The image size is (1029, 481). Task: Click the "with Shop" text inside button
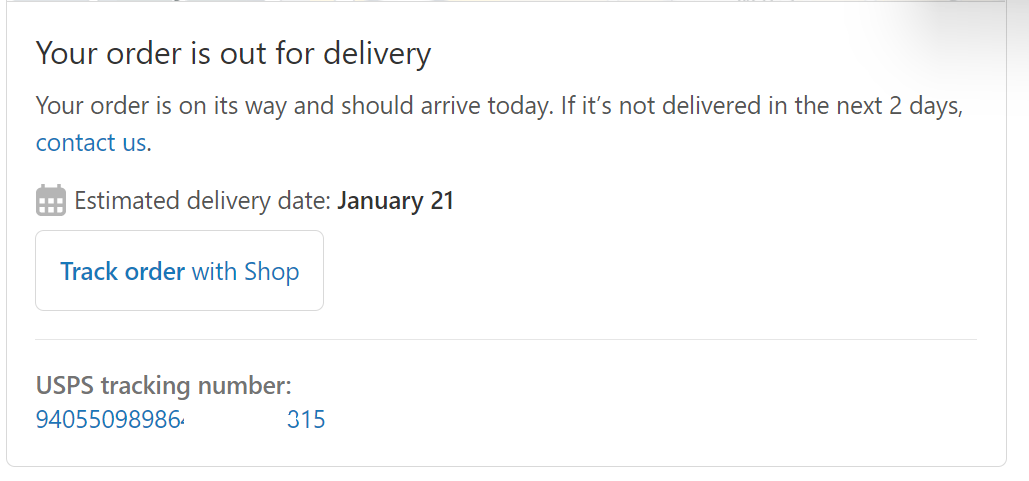tap(245, 271)
